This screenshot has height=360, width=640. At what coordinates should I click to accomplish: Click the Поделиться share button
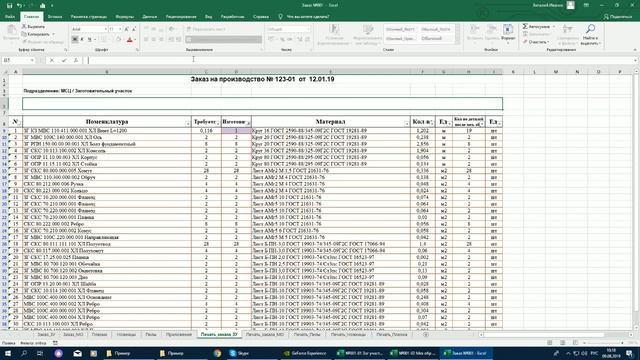pos(618,17)
